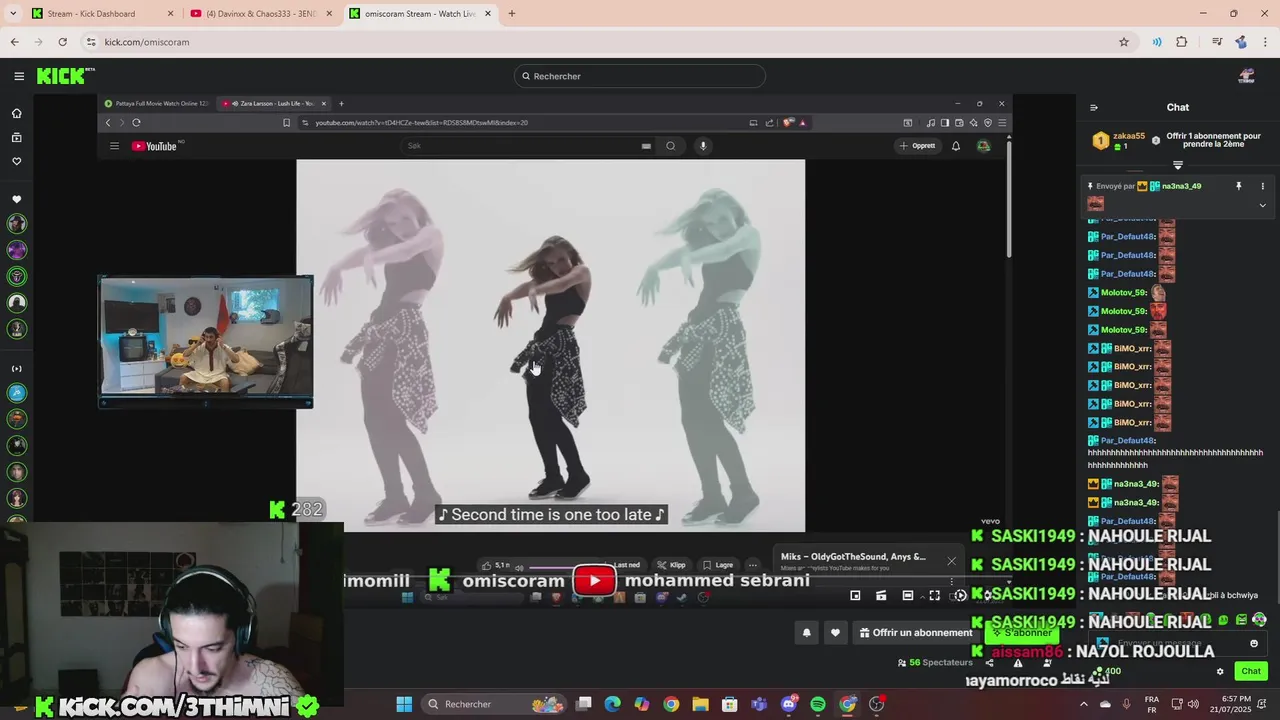Share the stream using the share icon
The image size is (1280, 720).
(989, 662)
